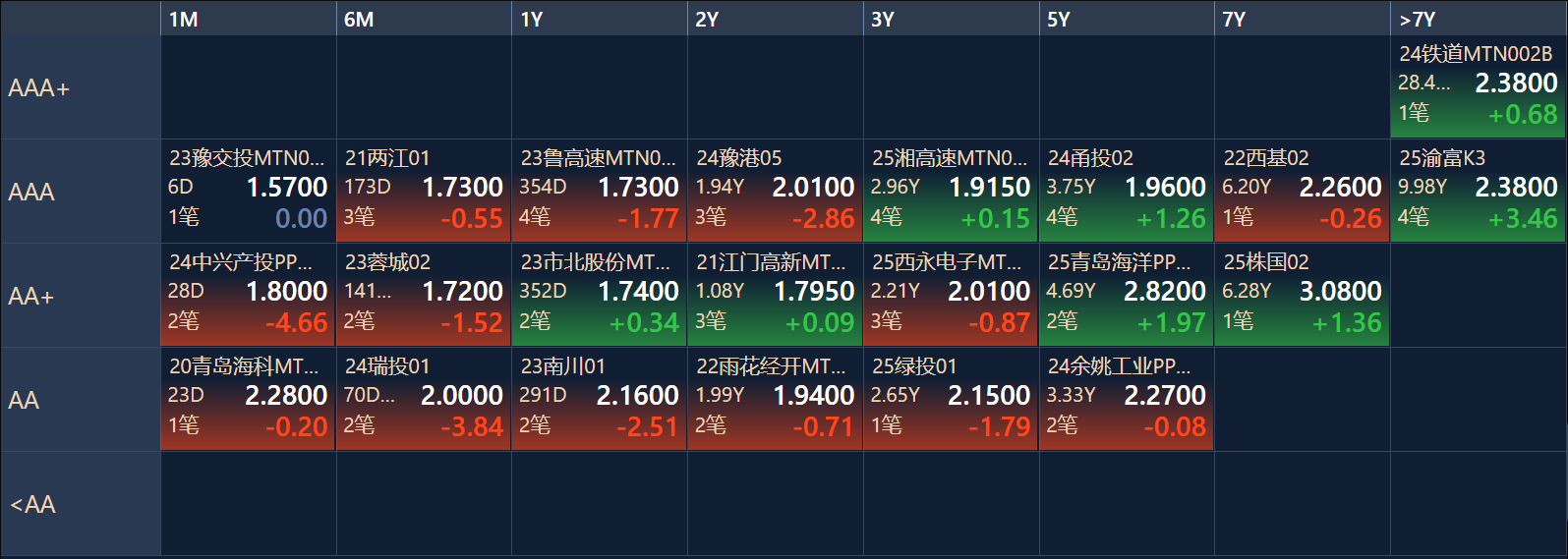Select the <AA rating row label

[x=80, y=504]
